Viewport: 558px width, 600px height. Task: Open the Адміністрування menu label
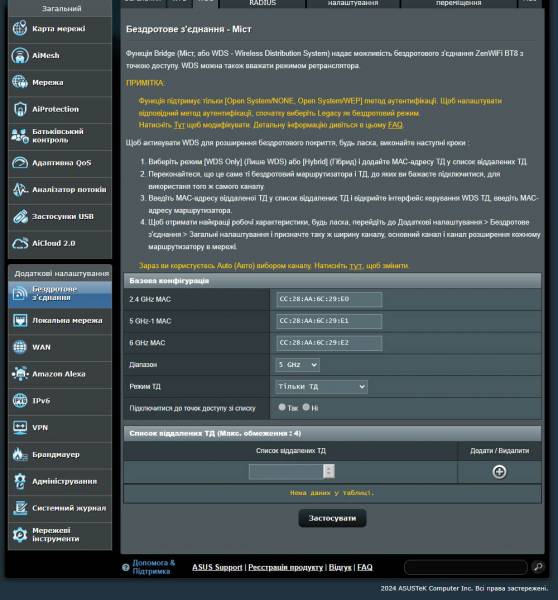[x=64, y=481]
